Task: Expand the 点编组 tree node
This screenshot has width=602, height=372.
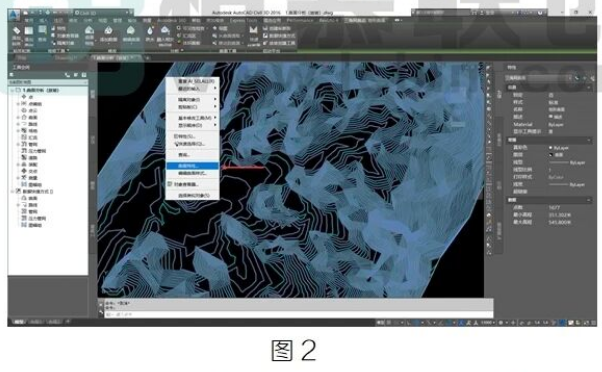Action: pyautogui.click(x=18, y=104)
